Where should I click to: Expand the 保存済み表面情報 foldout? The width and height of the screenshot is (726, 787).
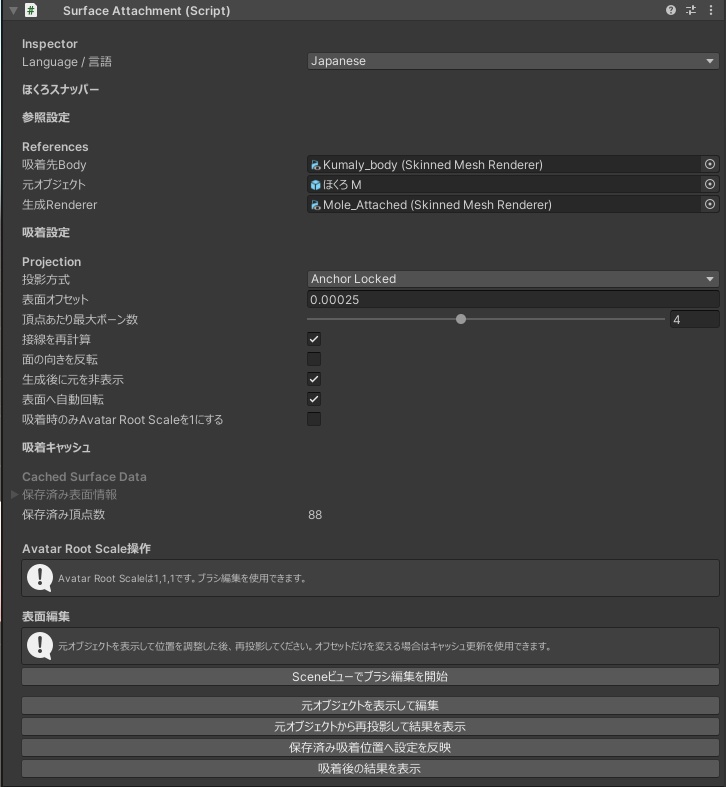[x=15, y=494]
